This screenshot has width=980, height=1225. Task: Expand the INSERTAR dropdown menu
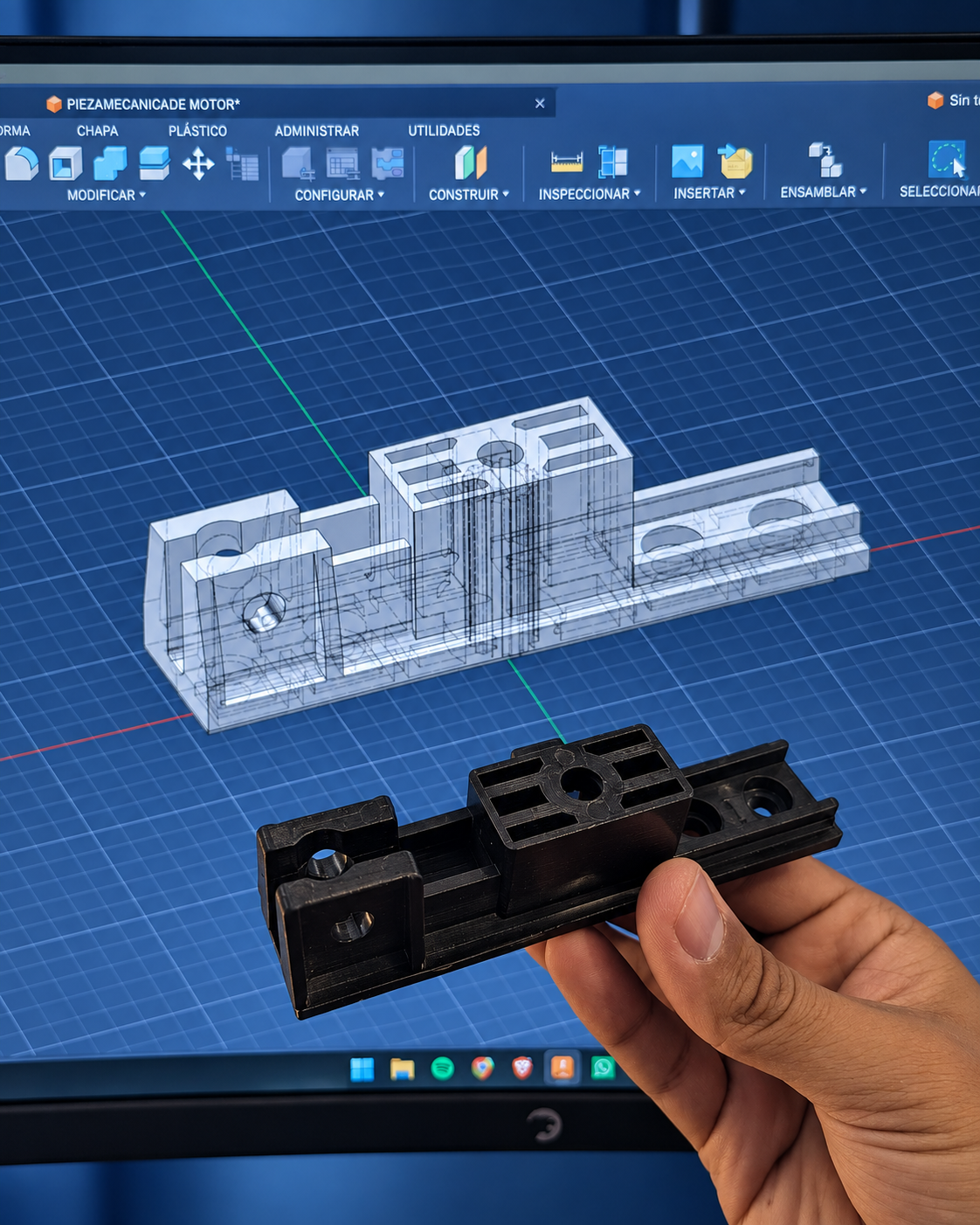point(709,193)
